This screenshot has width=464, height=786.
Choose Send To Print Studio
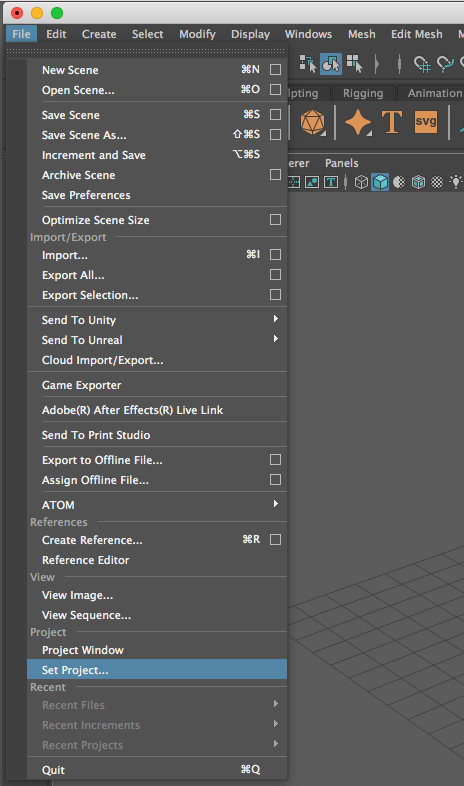point(157,435)
